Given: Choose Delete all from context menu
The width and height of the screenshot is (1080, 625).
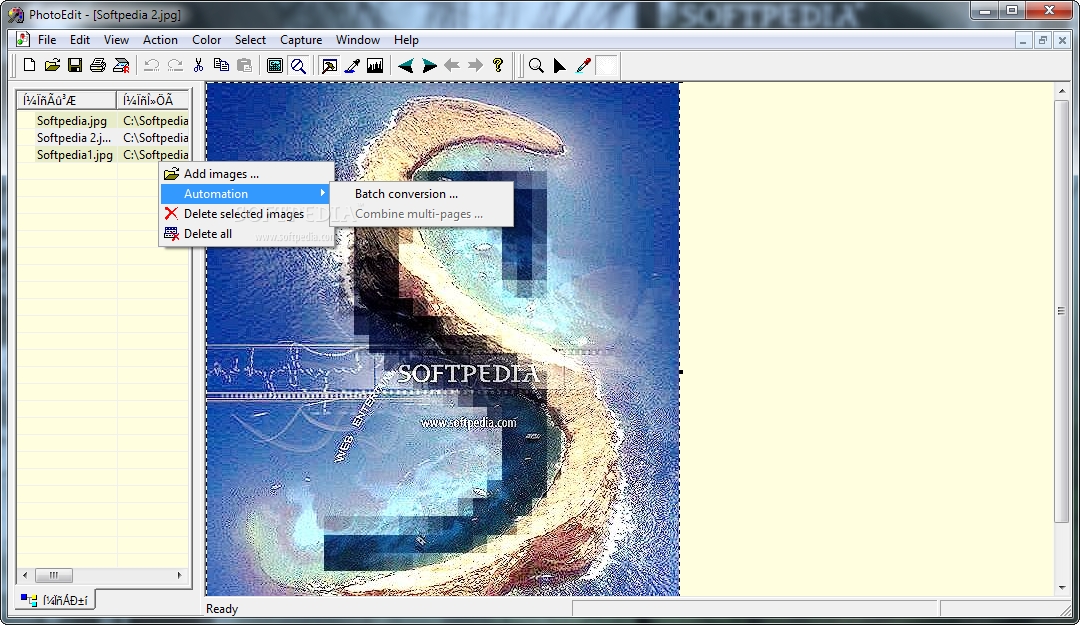Looking at the screenshot, I should pyautogui.click(x=247, y=234).
